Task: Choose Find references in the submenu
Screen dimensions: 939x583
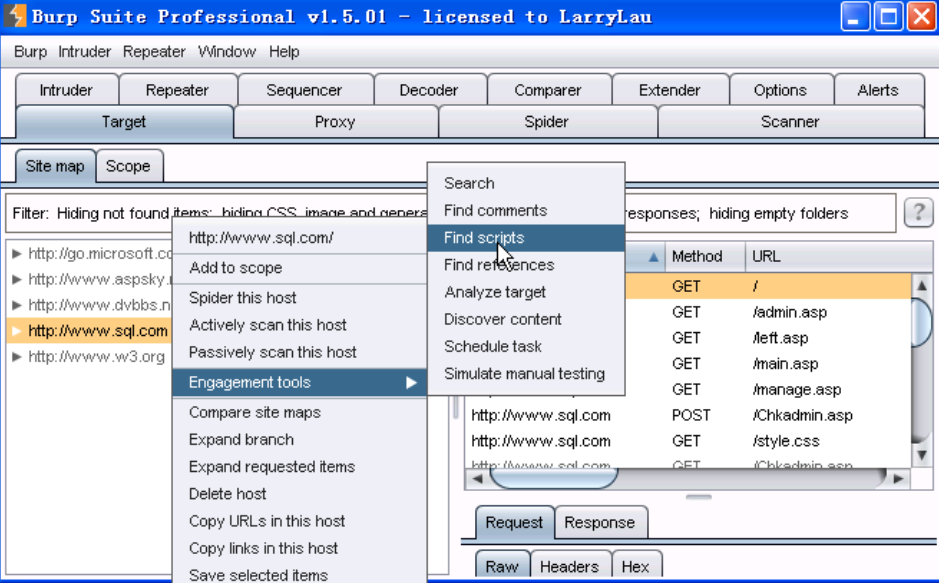Action: coord(526,265)
